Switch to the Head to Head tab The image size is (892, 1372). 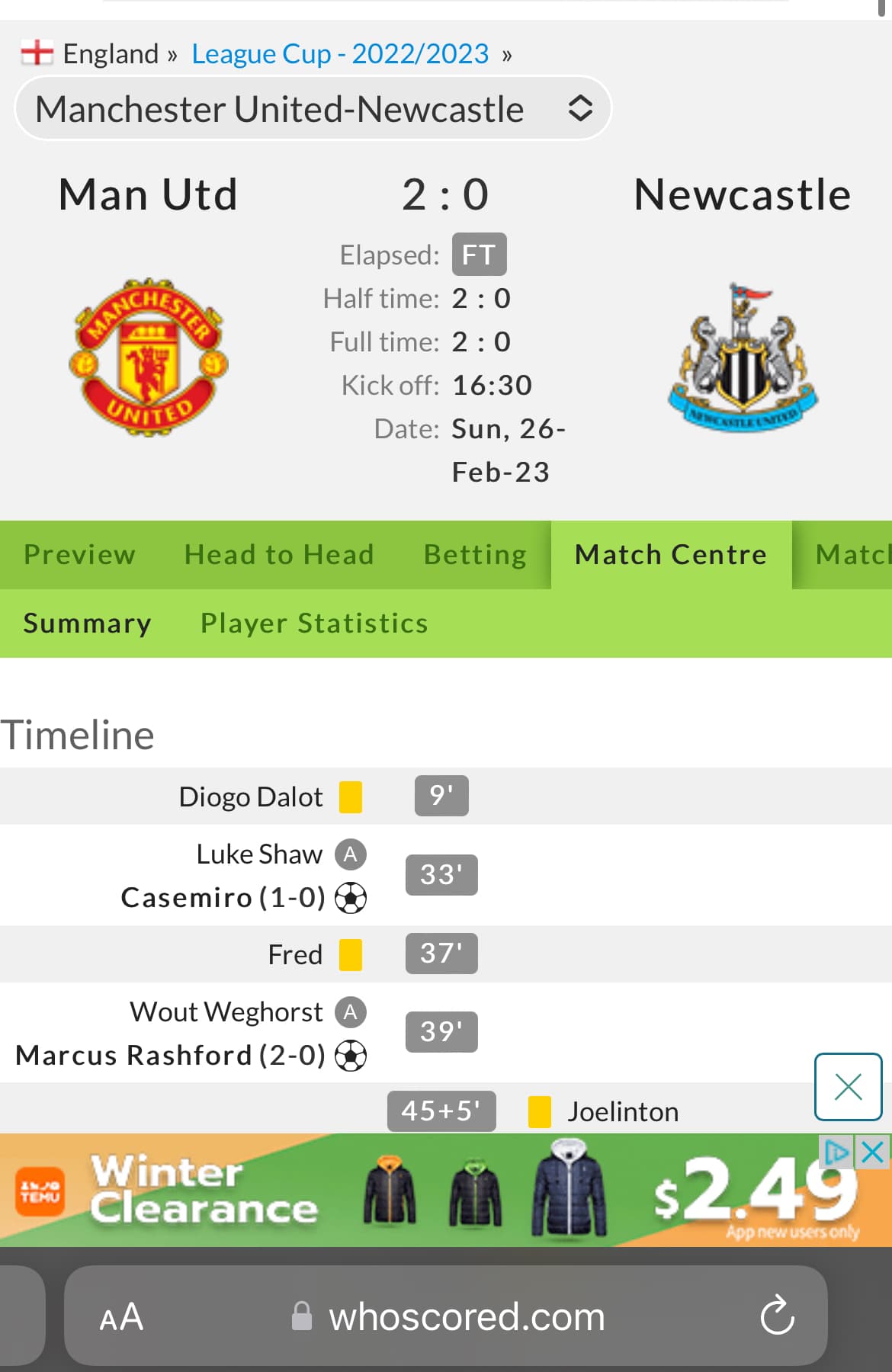[x=279, y=555]
